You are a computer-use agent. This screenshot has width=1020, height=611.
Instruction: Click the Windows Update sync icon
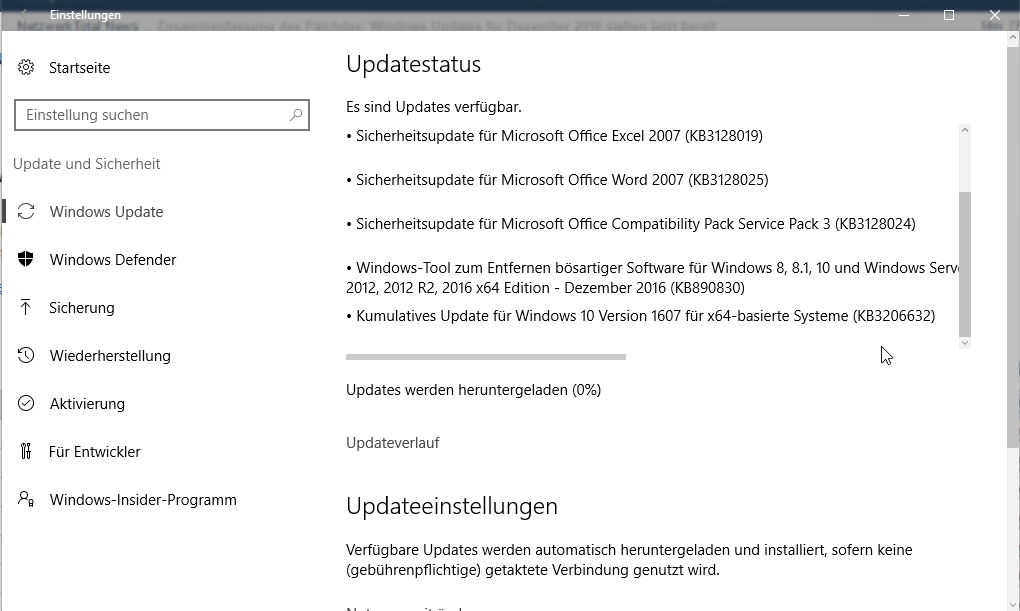(x=27, y=212)
